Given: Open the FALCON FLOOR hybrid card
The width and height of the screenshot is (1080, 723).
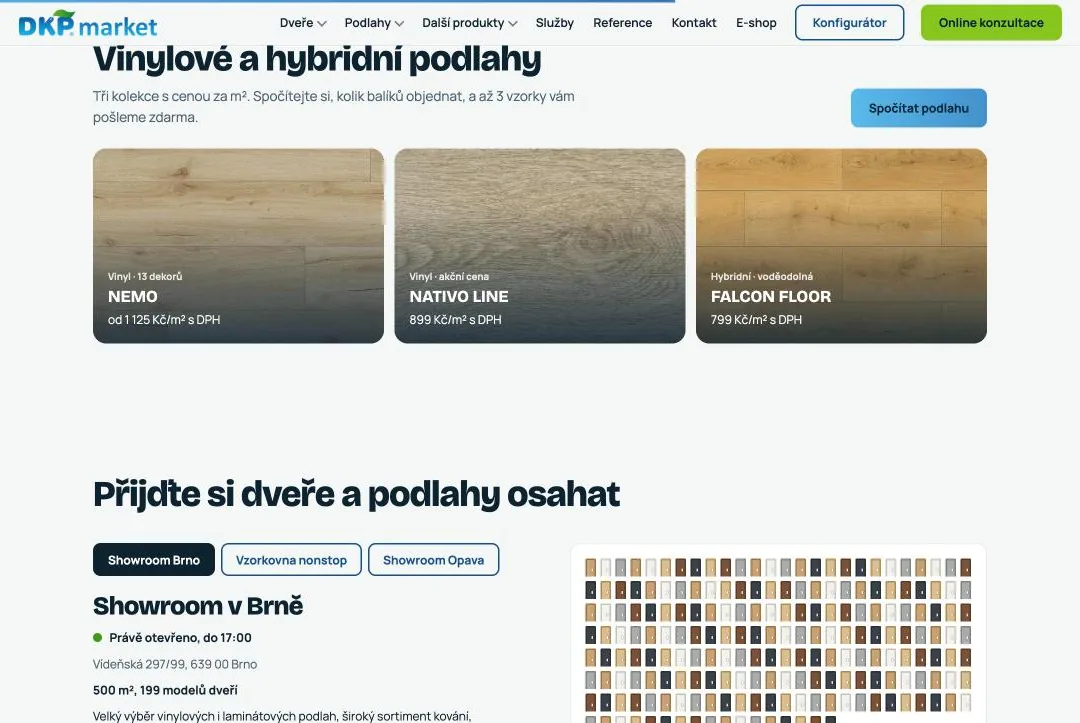Looking at the screenshot, I should [x=841, y=246].
